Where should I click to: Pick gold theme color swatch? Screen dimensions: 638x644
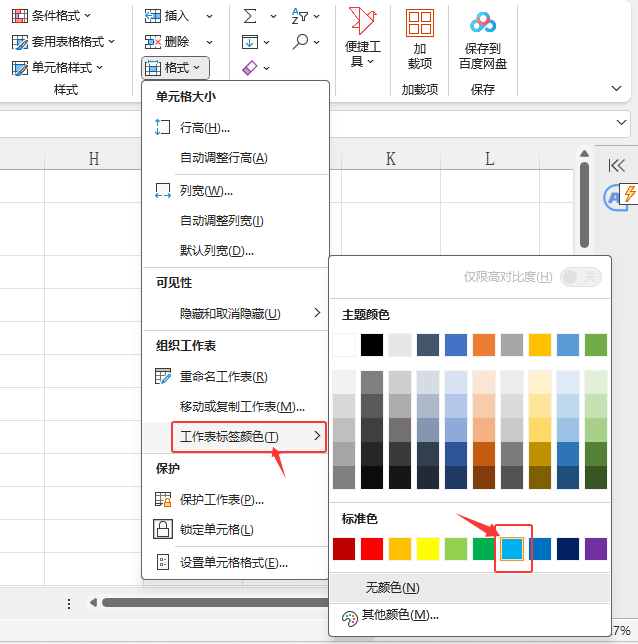coord(540,345)
